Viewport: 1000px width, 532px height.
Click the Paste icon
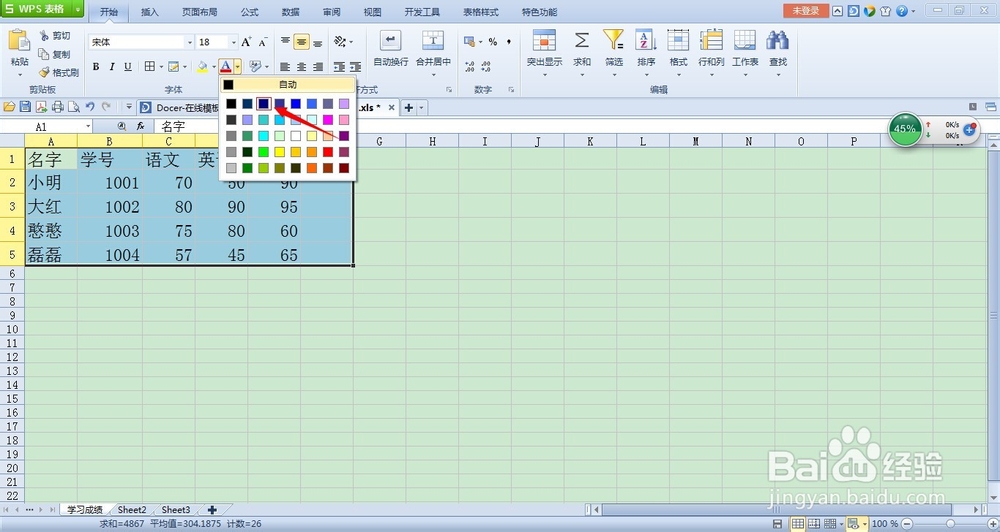click(19, 41)
